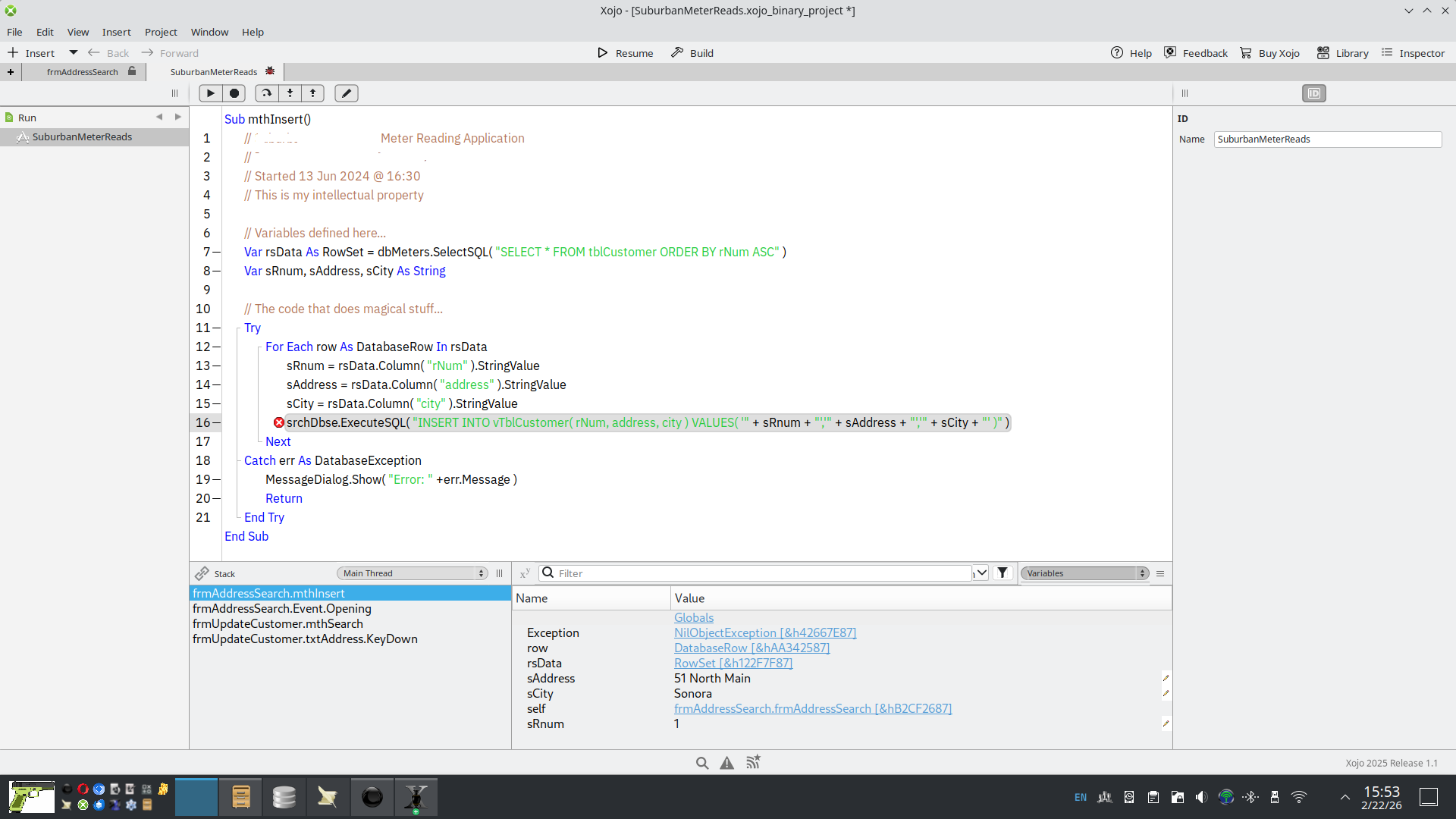Image resolution: width=1456 pixels, height=819 pixels.
Task: Click the Build hammer icon
Action: point(677,53)
